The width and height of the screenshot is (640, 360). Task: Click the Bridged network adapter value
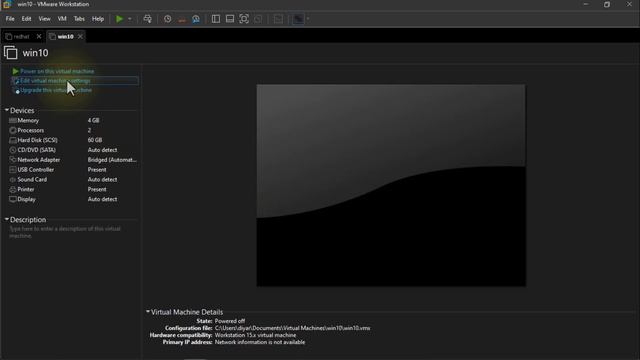click(x=112, y=160)
